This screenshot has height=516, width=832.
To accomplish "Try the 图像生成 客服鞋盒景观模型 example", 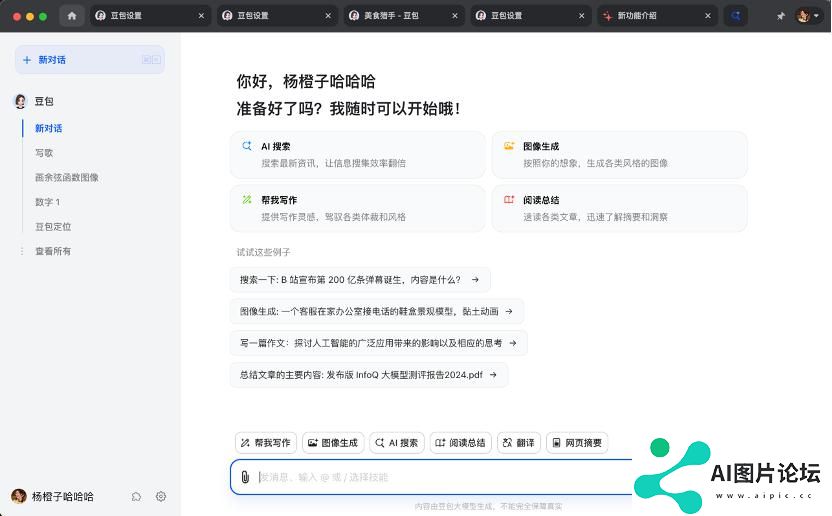I will [x=377, y=312].
